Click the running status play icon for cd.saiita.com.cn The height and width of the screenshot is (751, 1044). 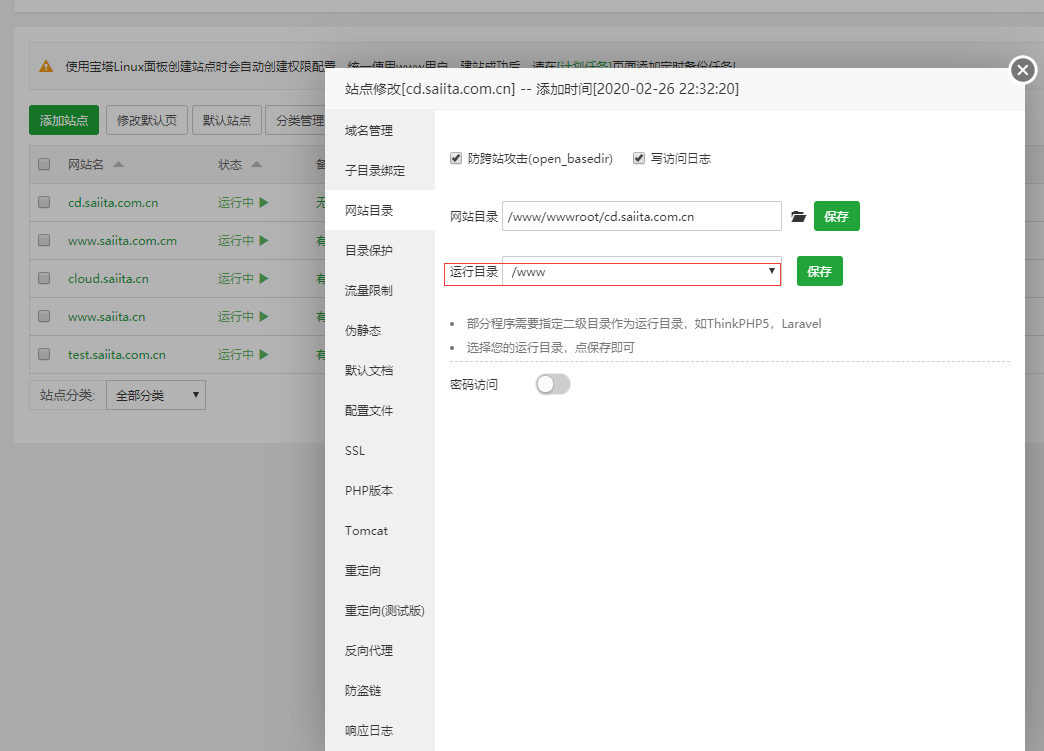(x=264, y=202)
